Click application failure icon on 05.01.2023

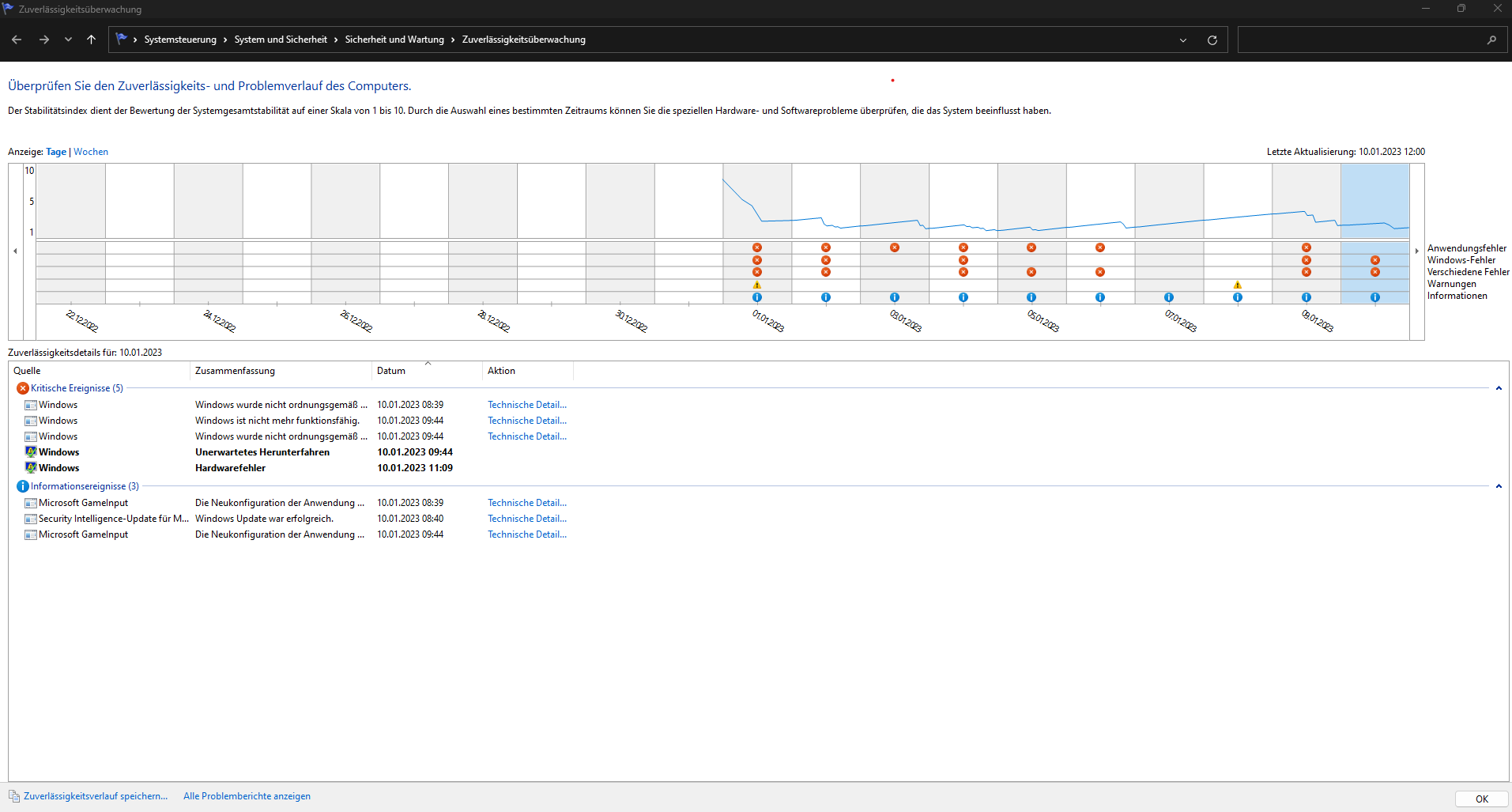1031,247
